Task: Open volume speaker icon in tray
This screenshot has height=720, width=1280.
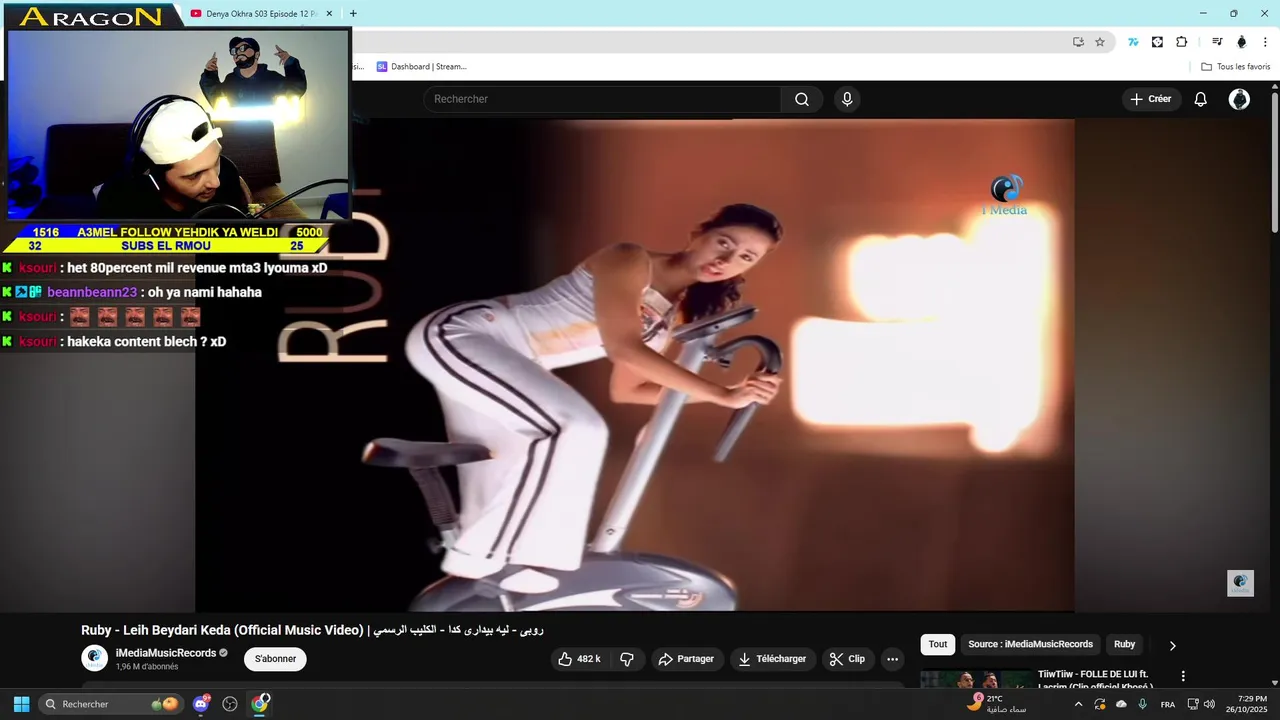Action: (1209, 704)
